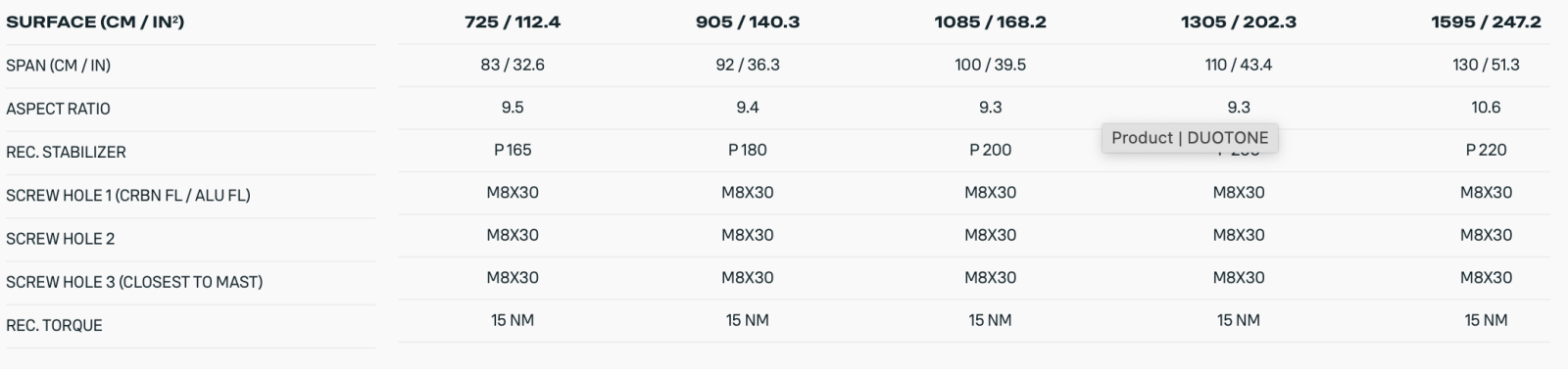
Task: Click the Product | DUOTONE tooltip
Action: click(1190, 138)
